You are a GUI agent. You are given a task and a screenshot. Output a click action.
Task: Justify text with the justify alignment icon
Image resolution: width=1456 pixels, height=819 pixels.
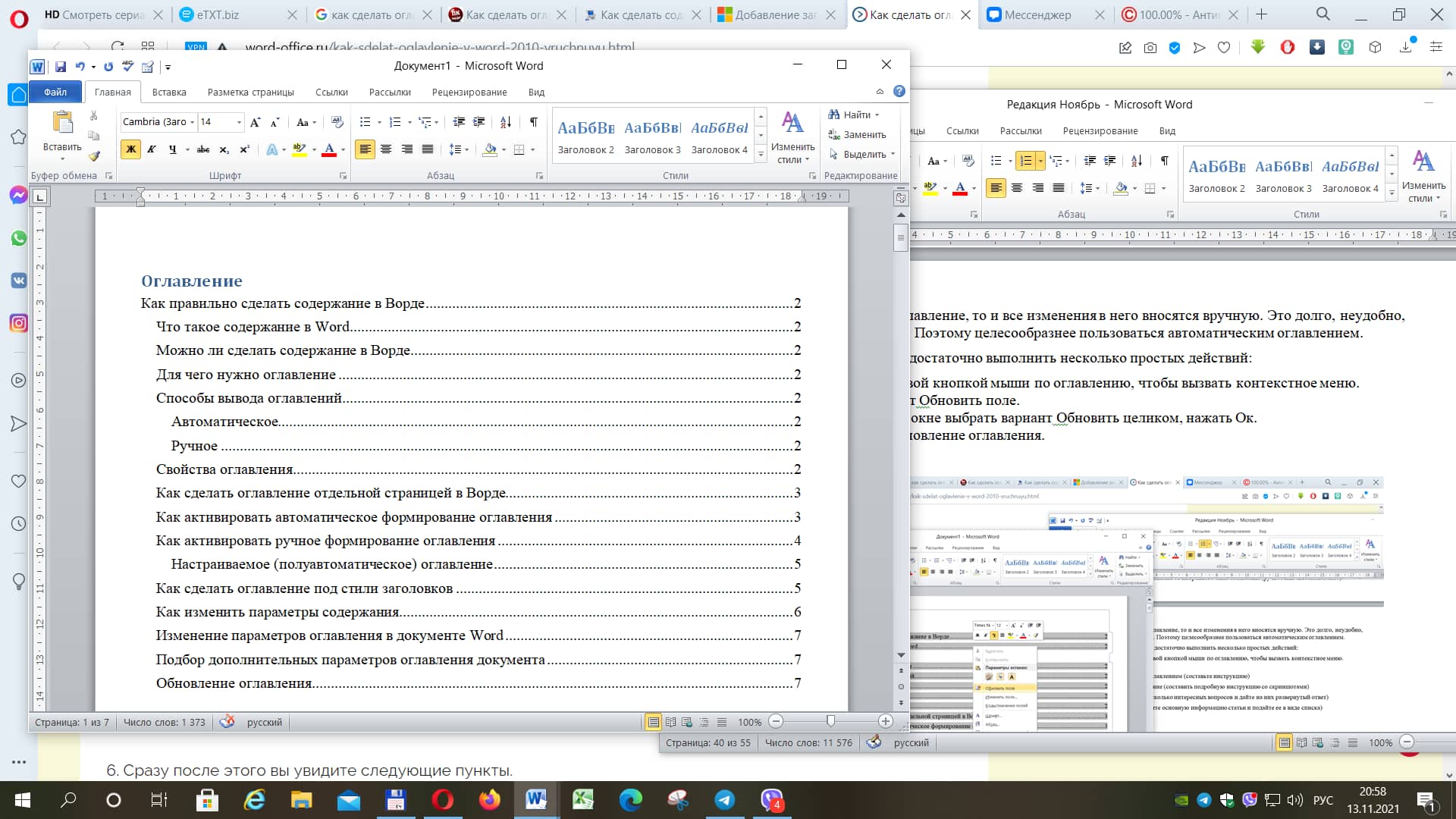coord(428,149)
